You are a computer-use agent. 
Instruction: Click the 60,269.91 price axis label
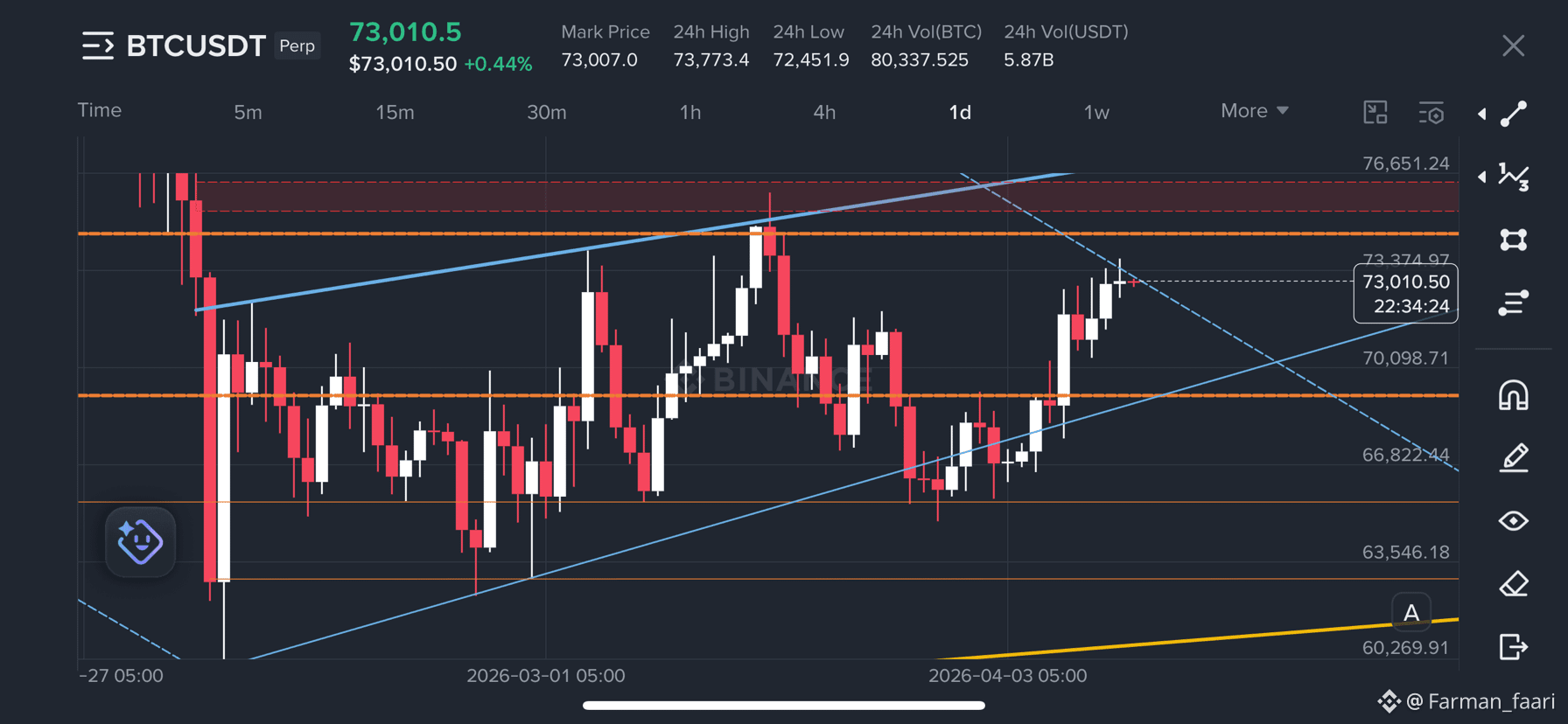[x=1406, y=648]
